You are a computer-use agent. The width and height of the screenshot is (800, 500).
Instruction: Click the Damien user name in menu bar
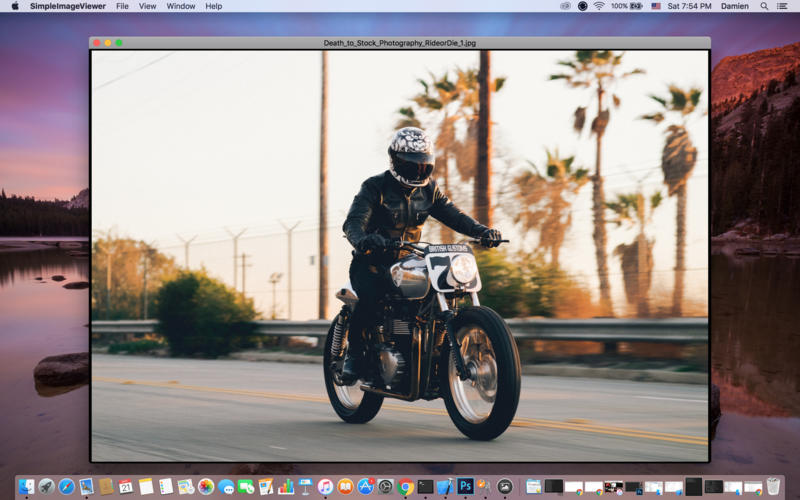tap(734, 6)
